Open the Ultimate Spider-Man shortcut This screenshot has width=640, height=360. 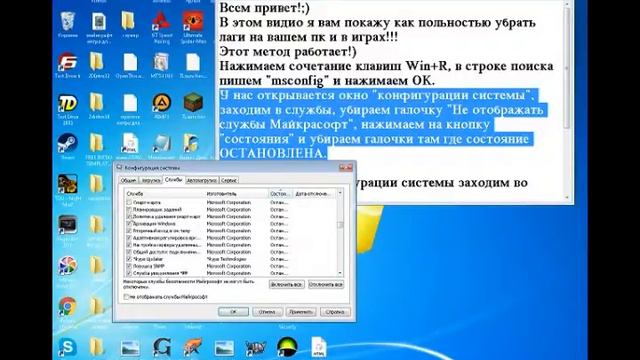(193, 21)
